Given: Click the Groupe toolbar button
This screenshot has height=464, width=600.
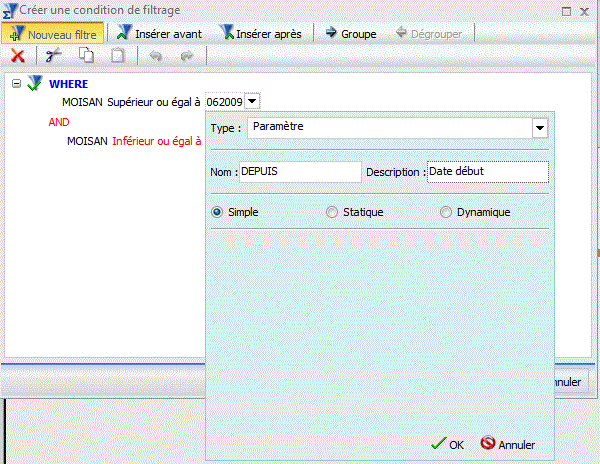Looking at the screenshot, I should point(351,34).
